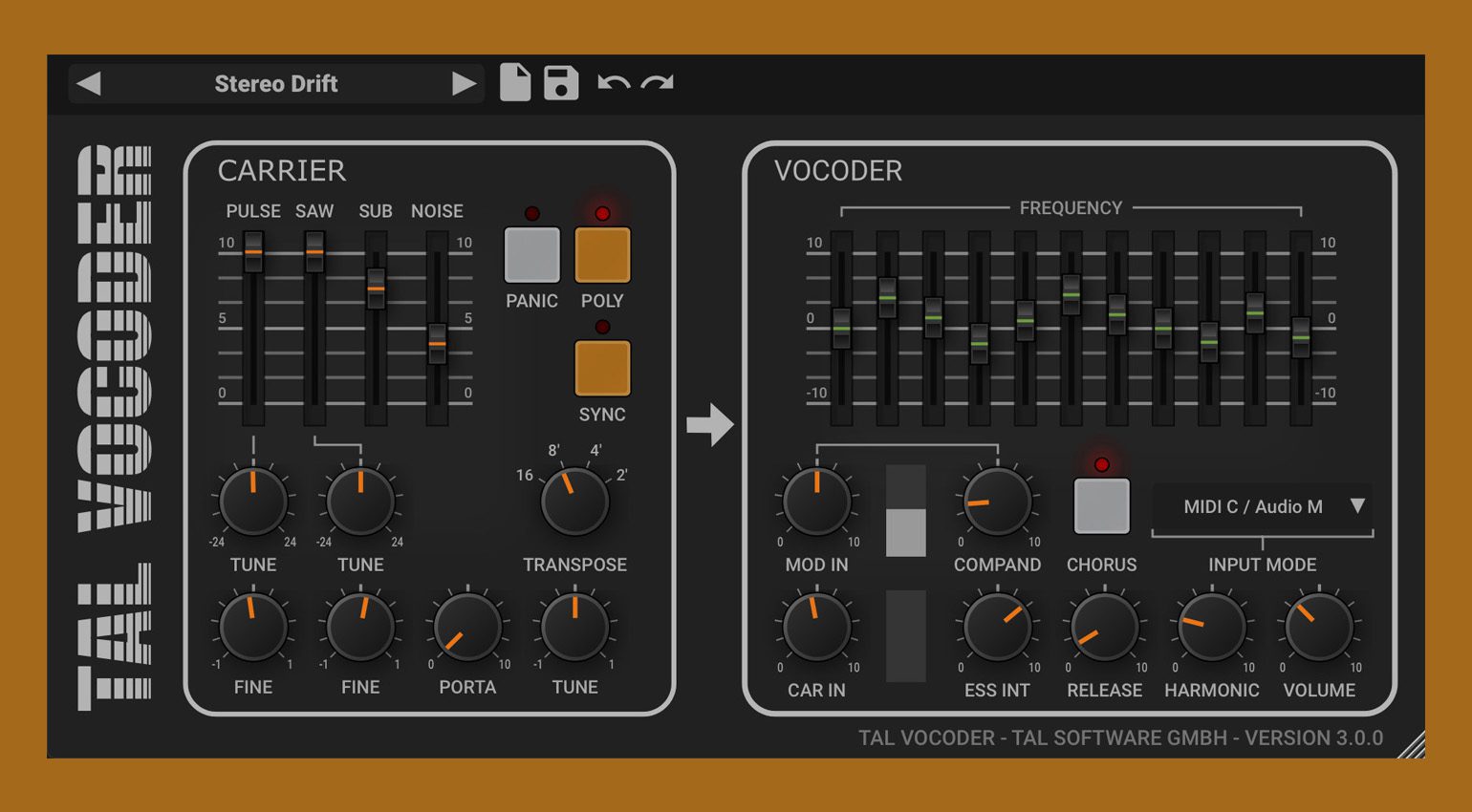The image size is (1472, 812).
Task: Toggle the POLY mode button
Action: (602, 255)
